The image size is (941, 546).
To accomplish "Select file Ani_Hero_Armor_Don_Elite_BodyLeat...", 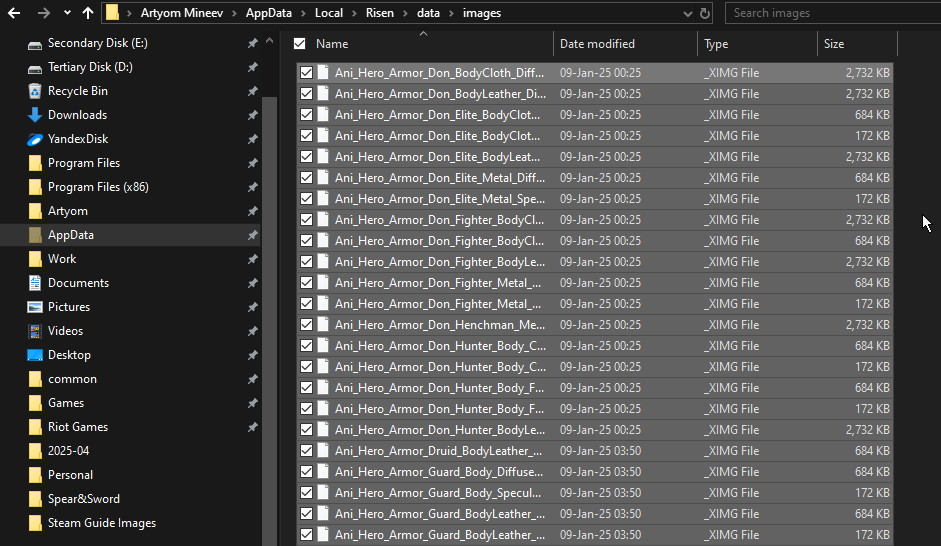I will point(595,157).
